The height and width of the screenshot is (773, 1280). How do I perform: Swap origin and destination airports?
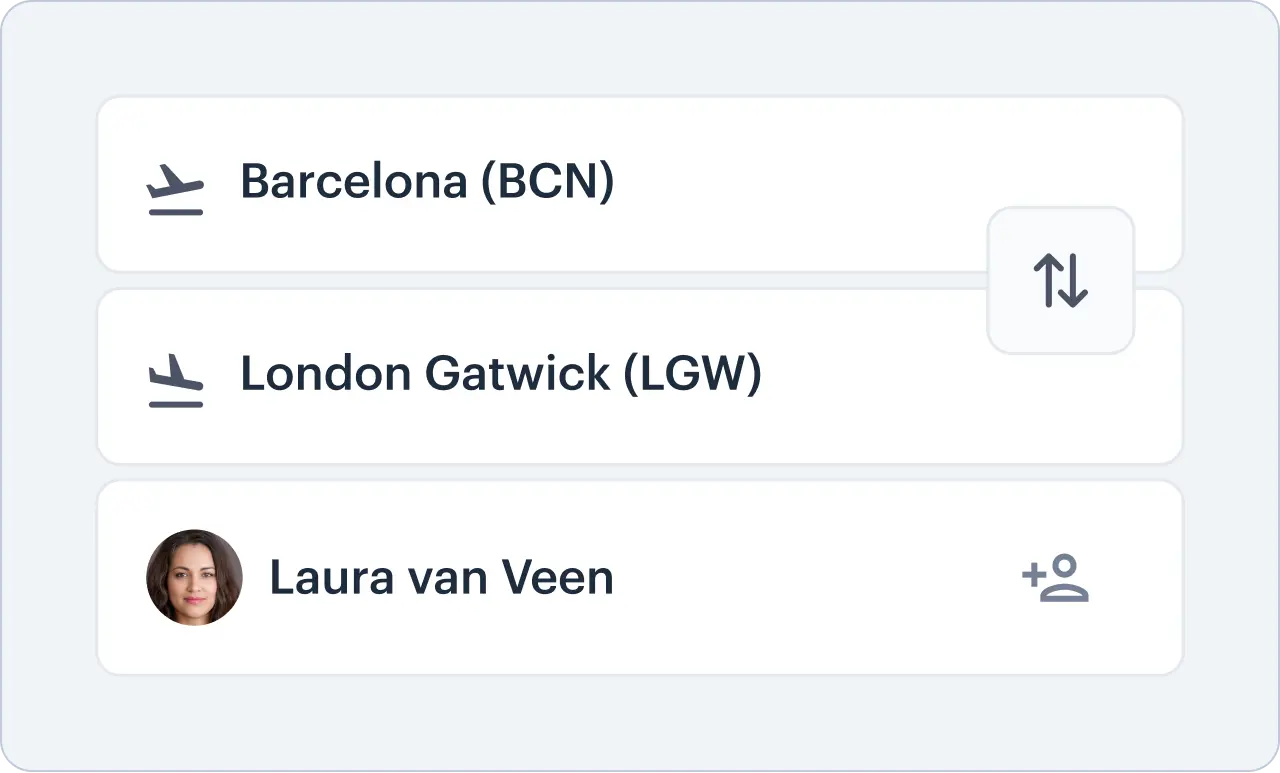(x=1060, y=280)
